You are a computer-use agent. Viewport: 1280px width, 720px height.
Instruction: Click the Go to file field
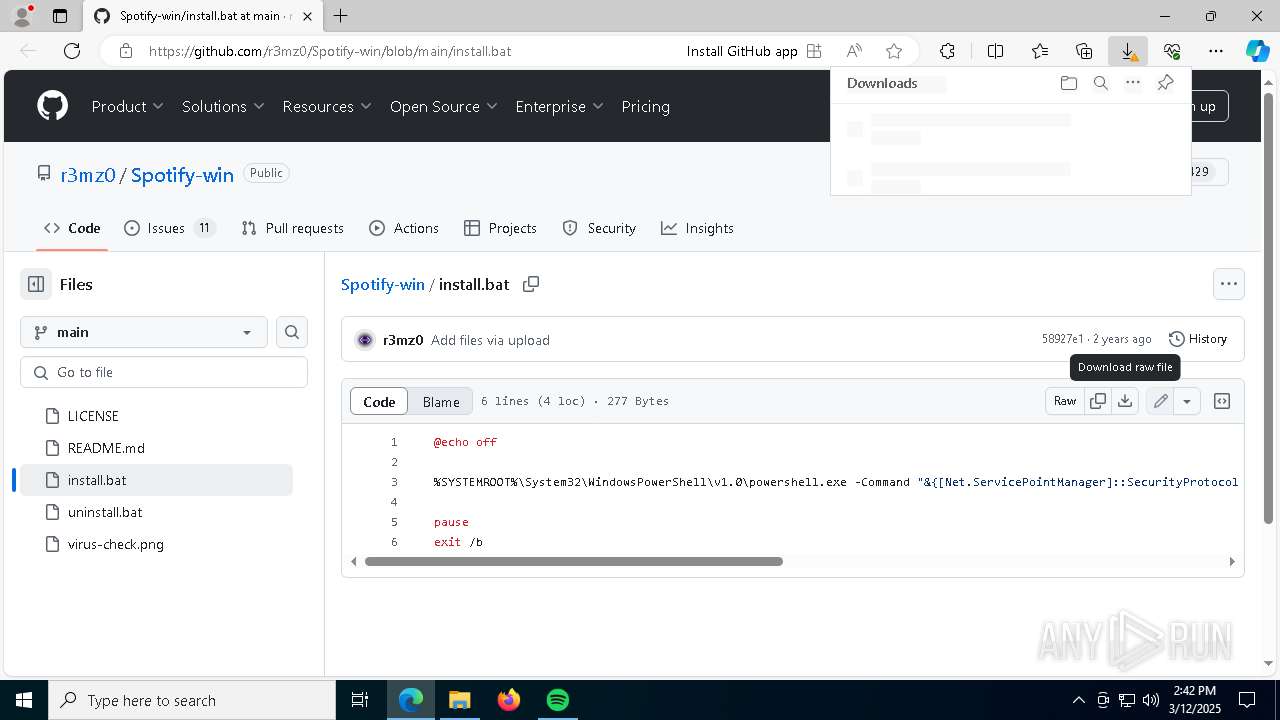[x=164, y=372]
